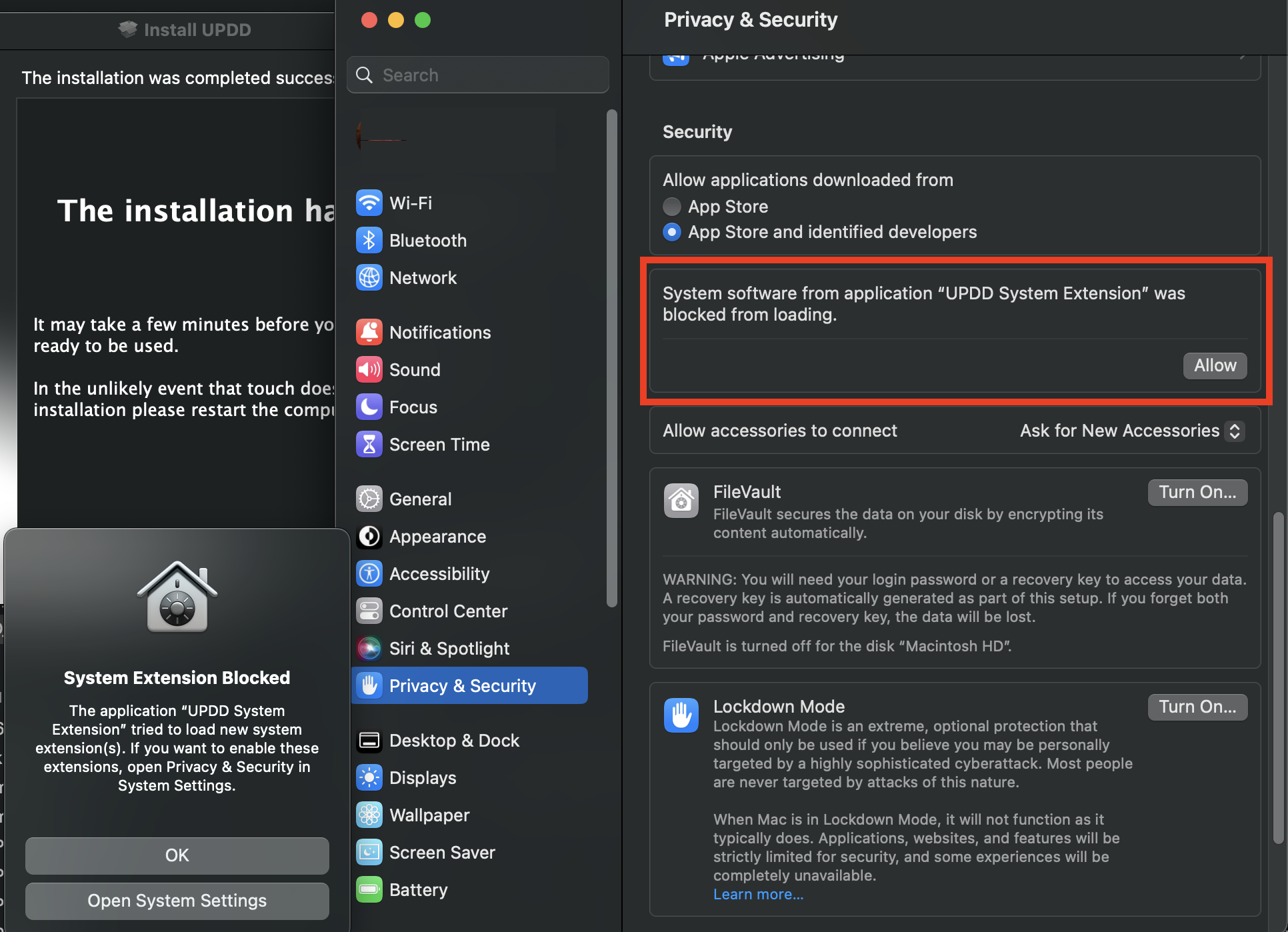Click the Screen Time hourglass icon
The height and width of the screenshot is (932, 1288).
click(369, 444)
